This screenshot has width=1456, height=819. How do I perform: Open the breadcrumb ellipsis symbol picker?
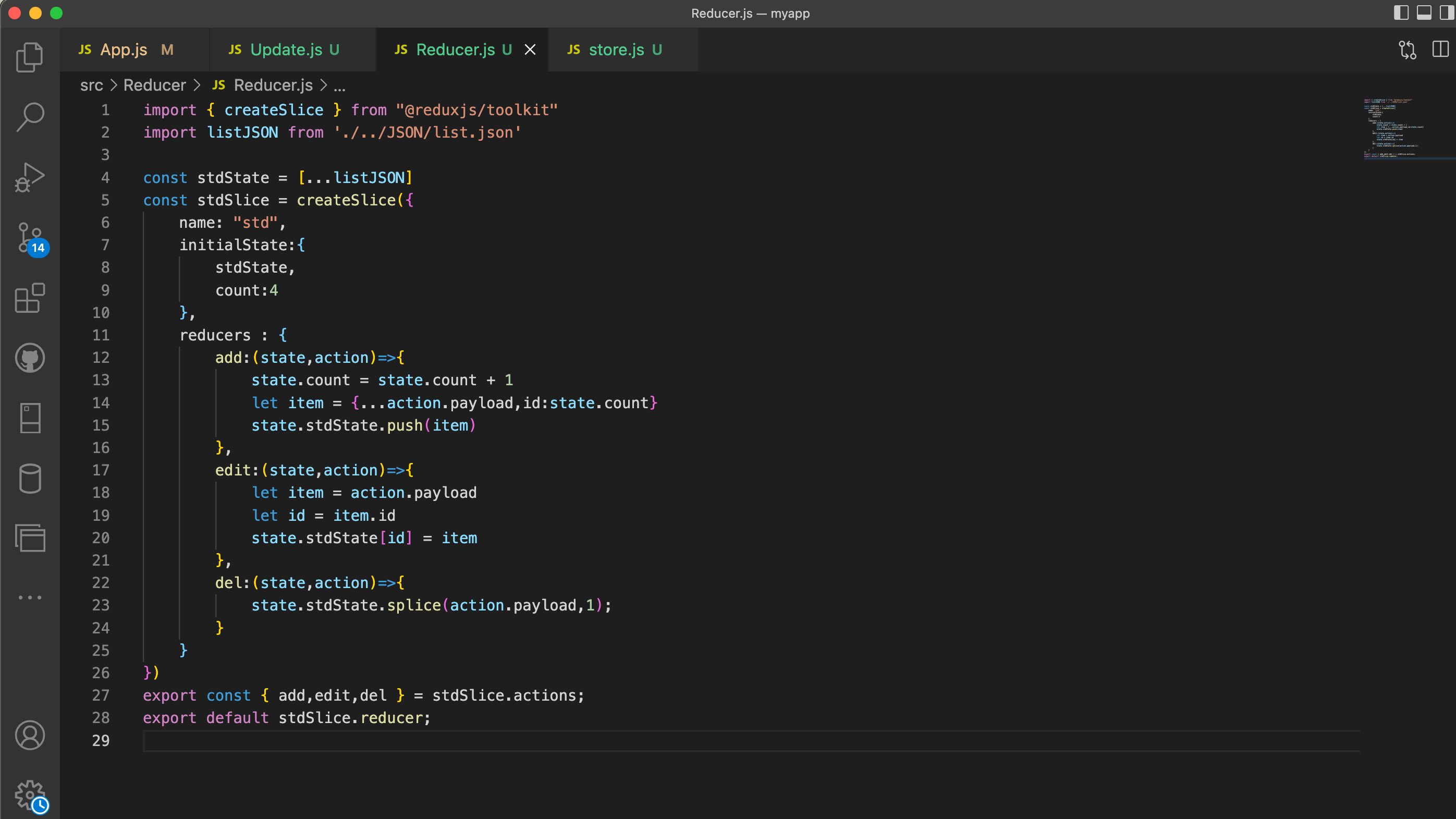click(x=339, y=87)
